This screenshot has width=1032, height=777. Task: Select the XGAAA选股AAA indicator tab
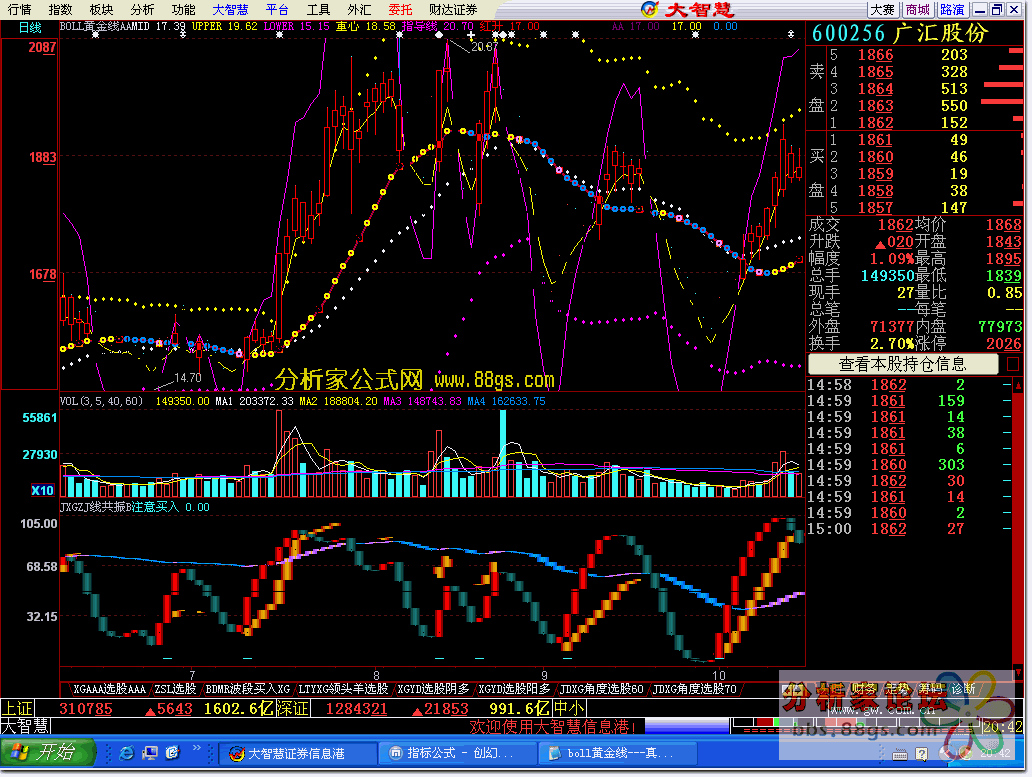tap(109, 689)
